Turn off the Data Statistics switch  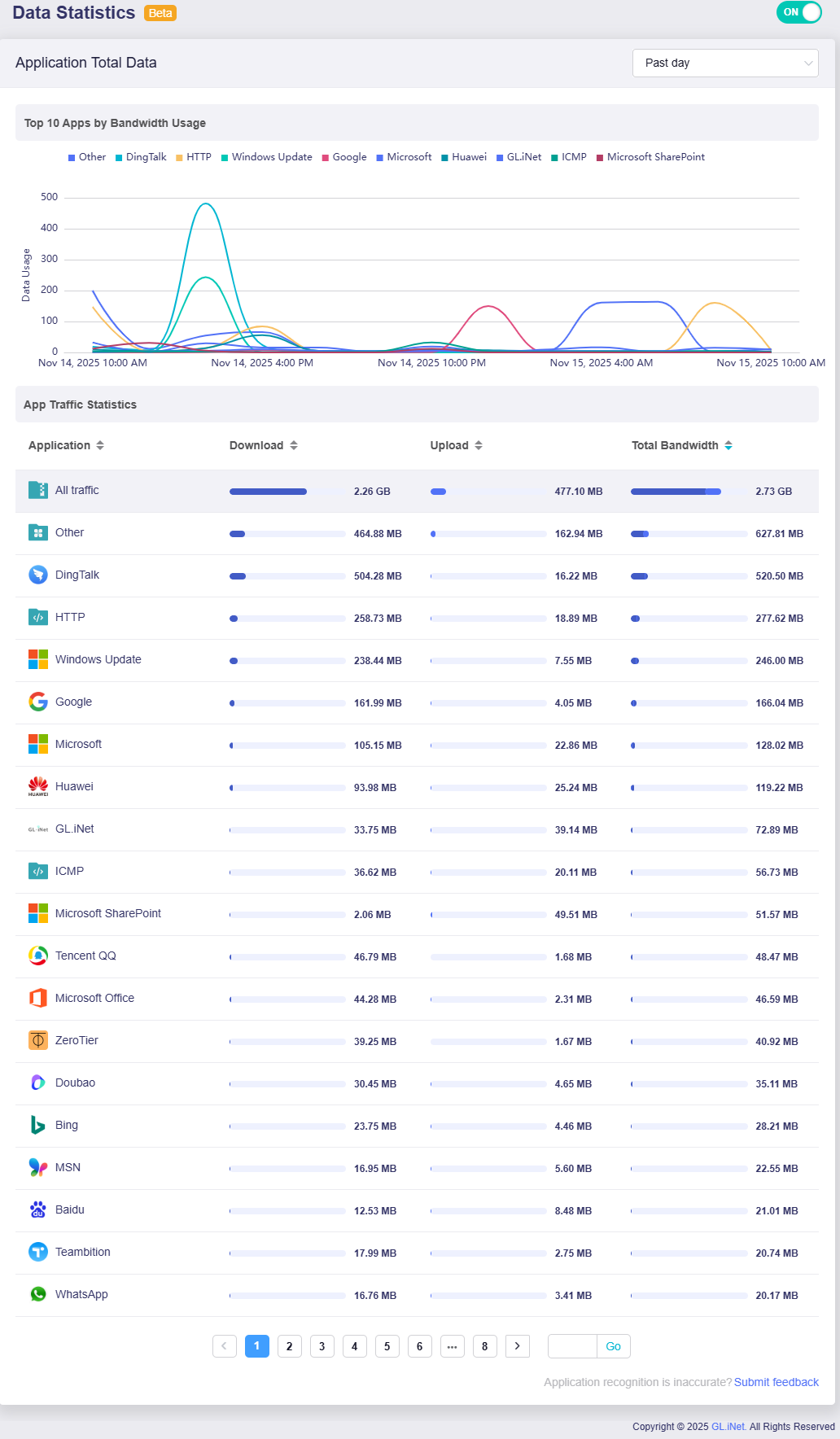point(799,12)
